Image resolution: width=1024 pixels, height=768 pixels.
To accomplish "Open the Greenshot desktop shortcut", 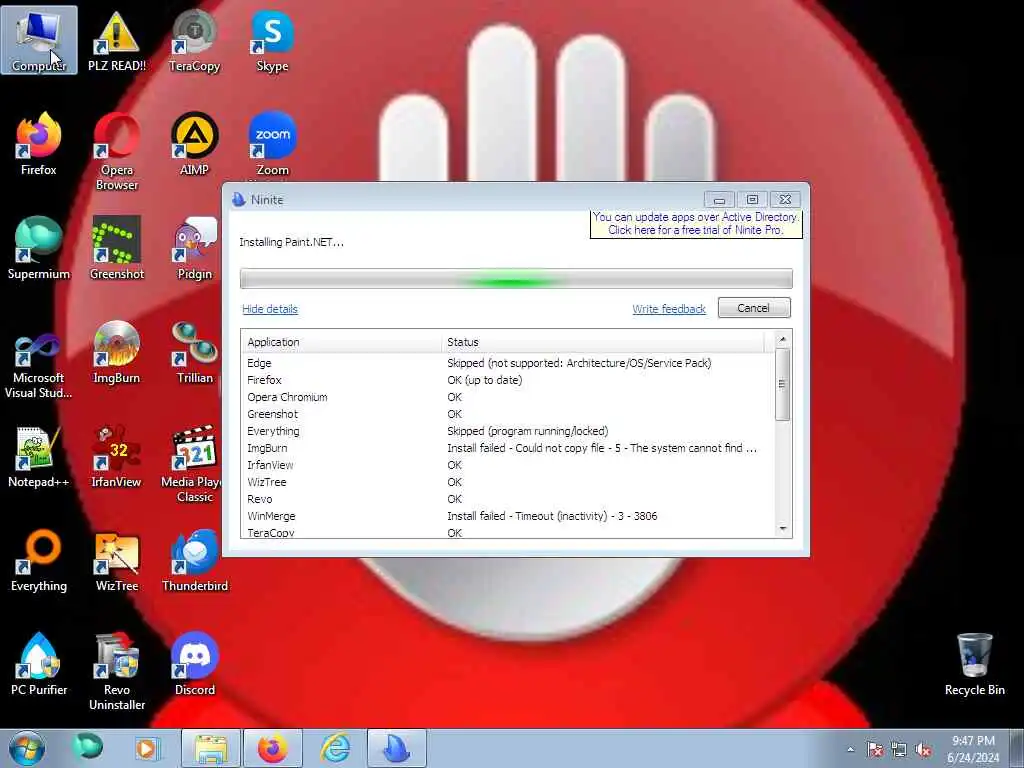I will click(117, 248).
